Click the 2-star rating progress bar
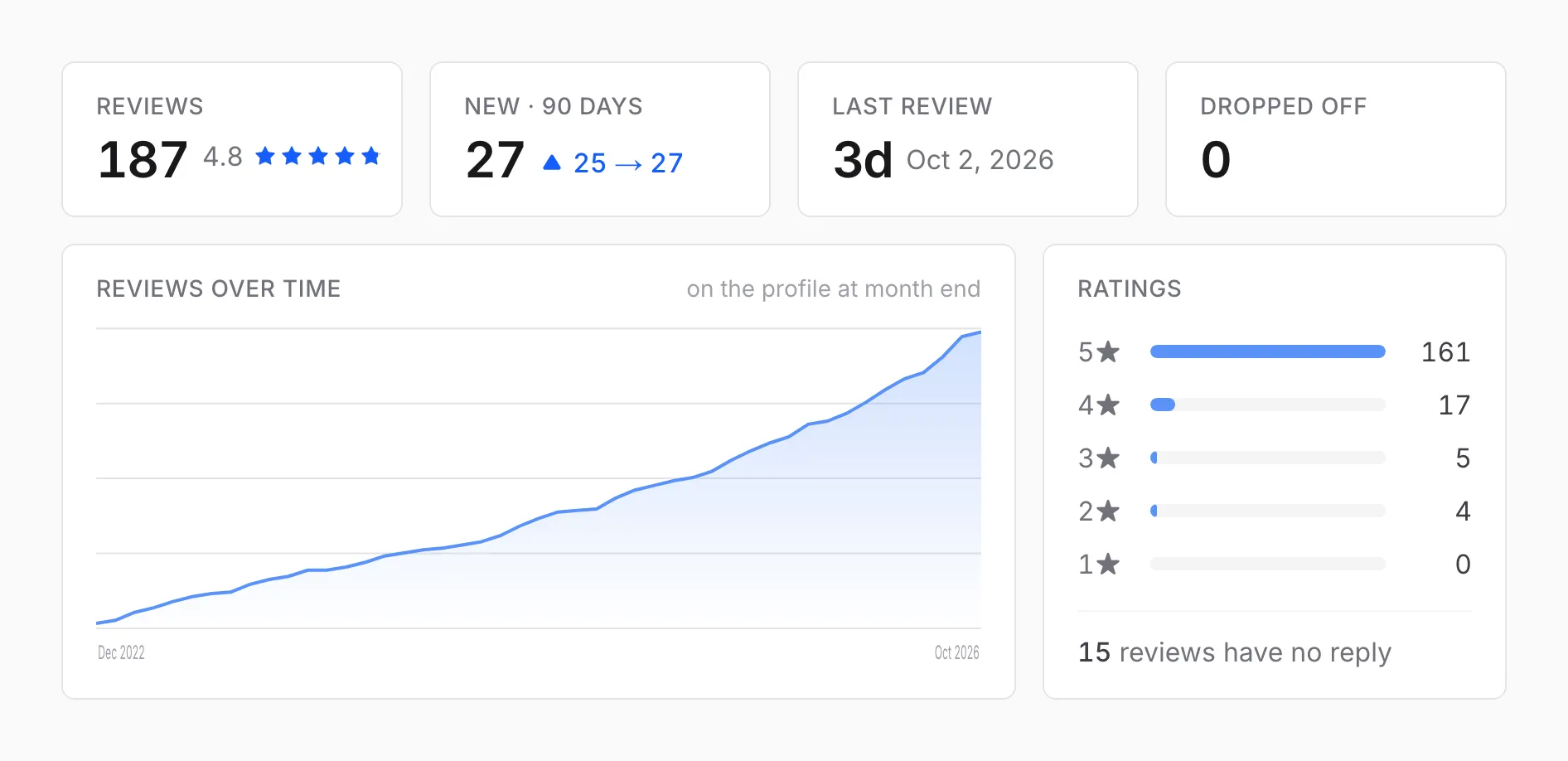1568x761 pixels. point(1268,511)
